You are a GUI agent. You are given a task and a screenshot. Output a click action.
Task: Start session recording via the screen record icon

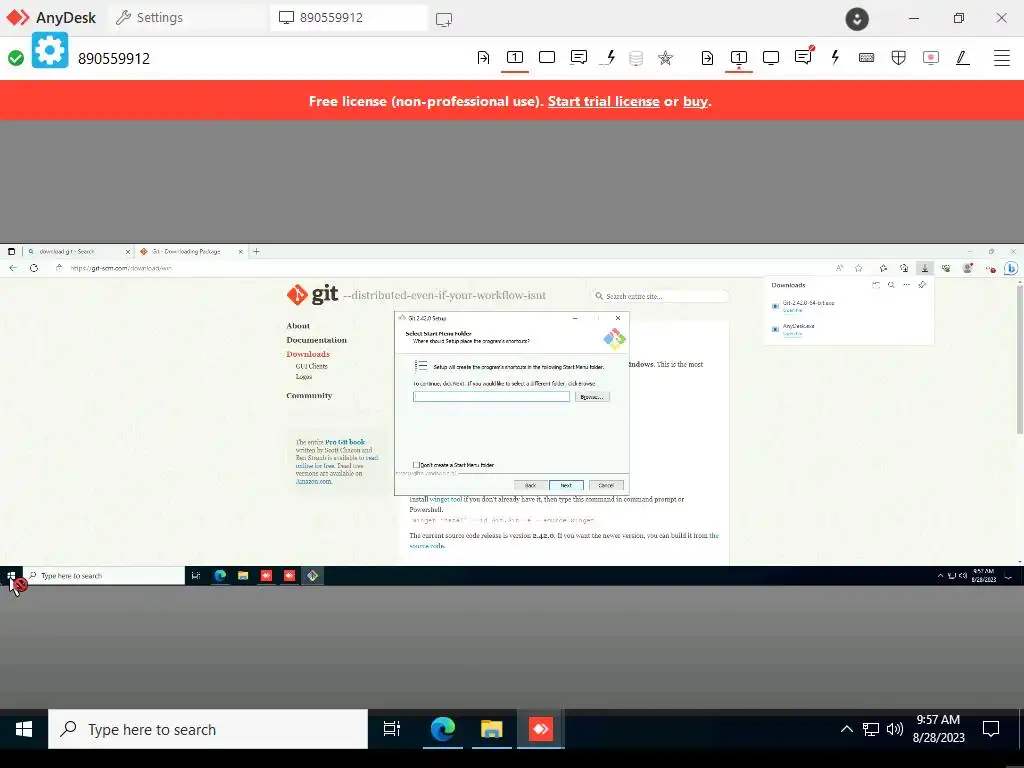(931, 57)
